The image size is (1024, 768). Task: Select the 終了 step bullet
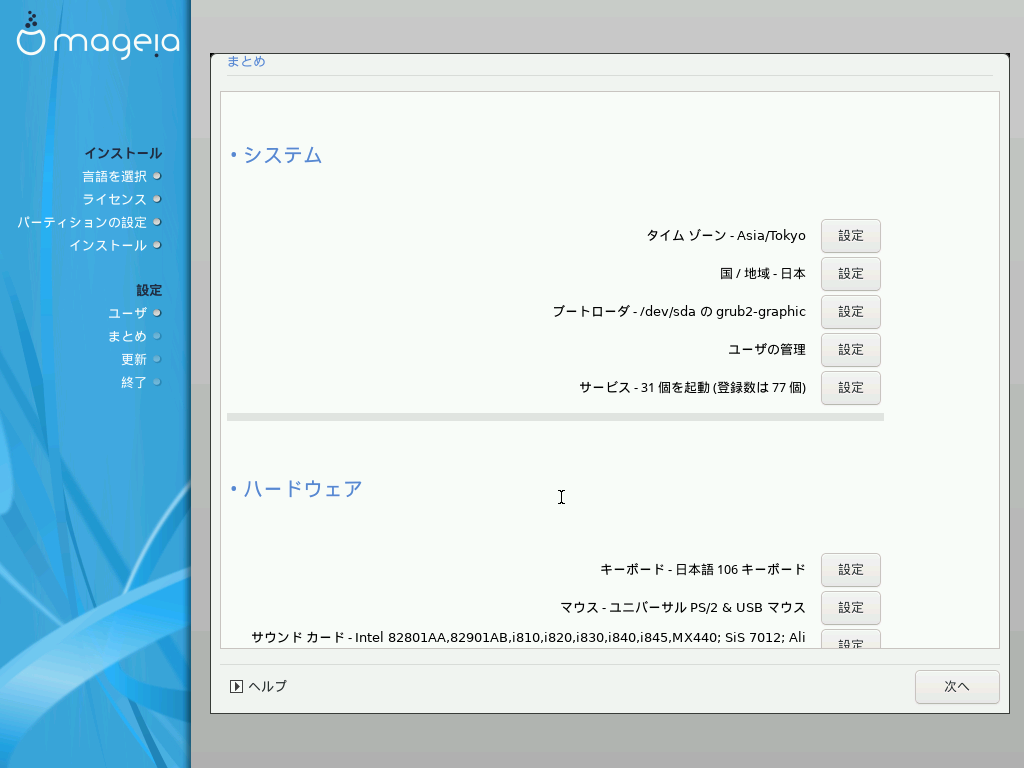click(x=157, y=381)
